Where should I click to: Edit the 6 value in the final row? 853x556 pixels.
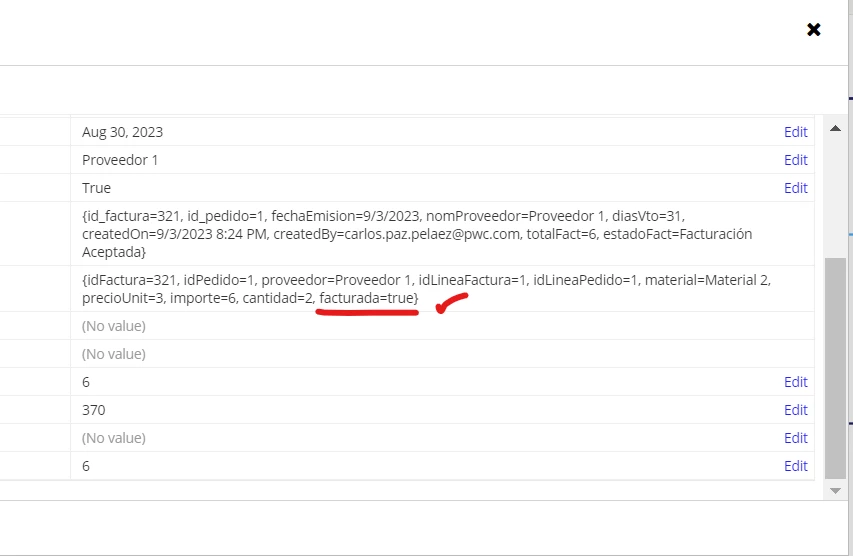click(x=795, y=466)
